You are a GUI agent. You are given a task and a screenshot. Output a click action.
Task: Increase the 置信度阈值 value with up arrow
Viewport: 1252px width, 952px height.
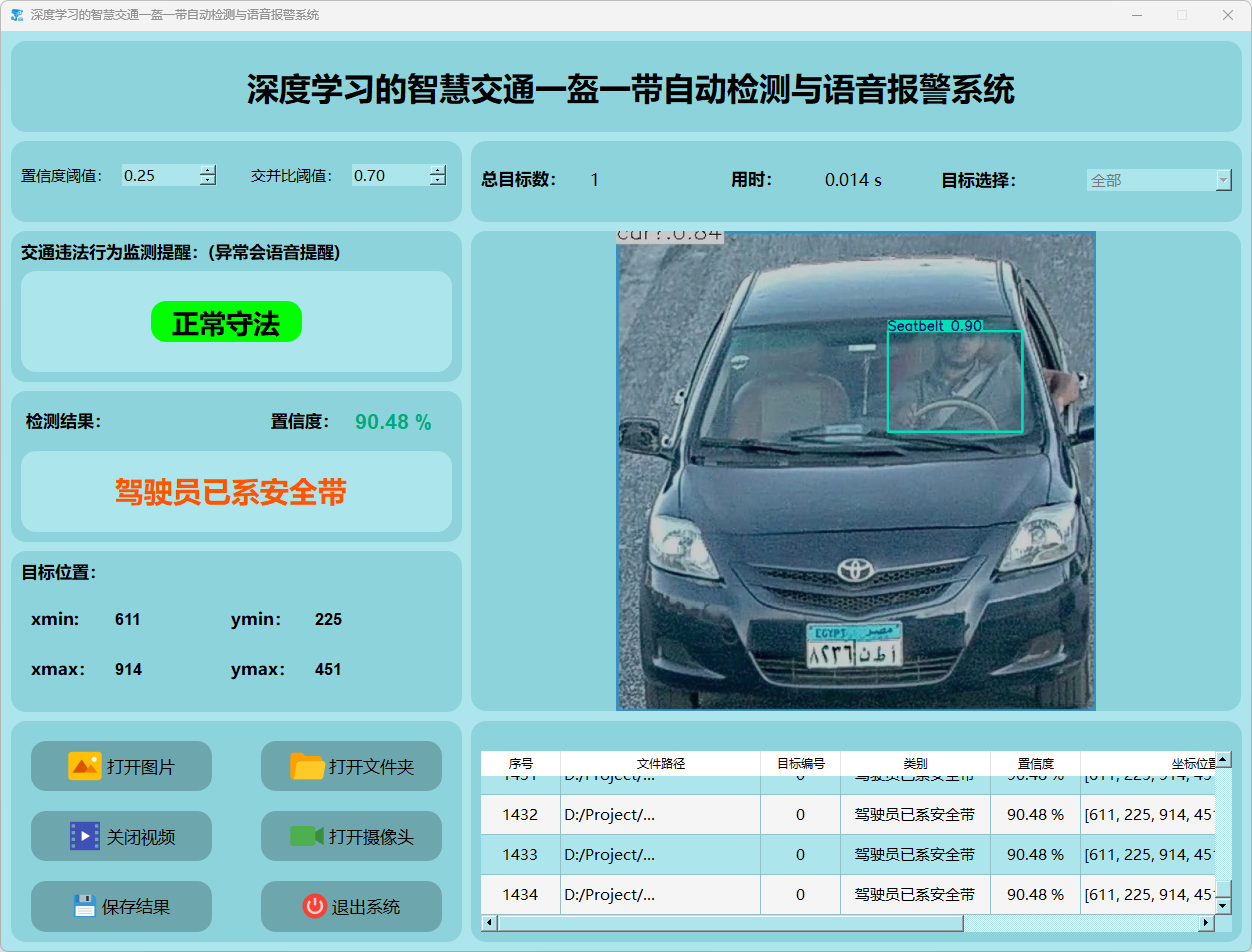(208, 170)
